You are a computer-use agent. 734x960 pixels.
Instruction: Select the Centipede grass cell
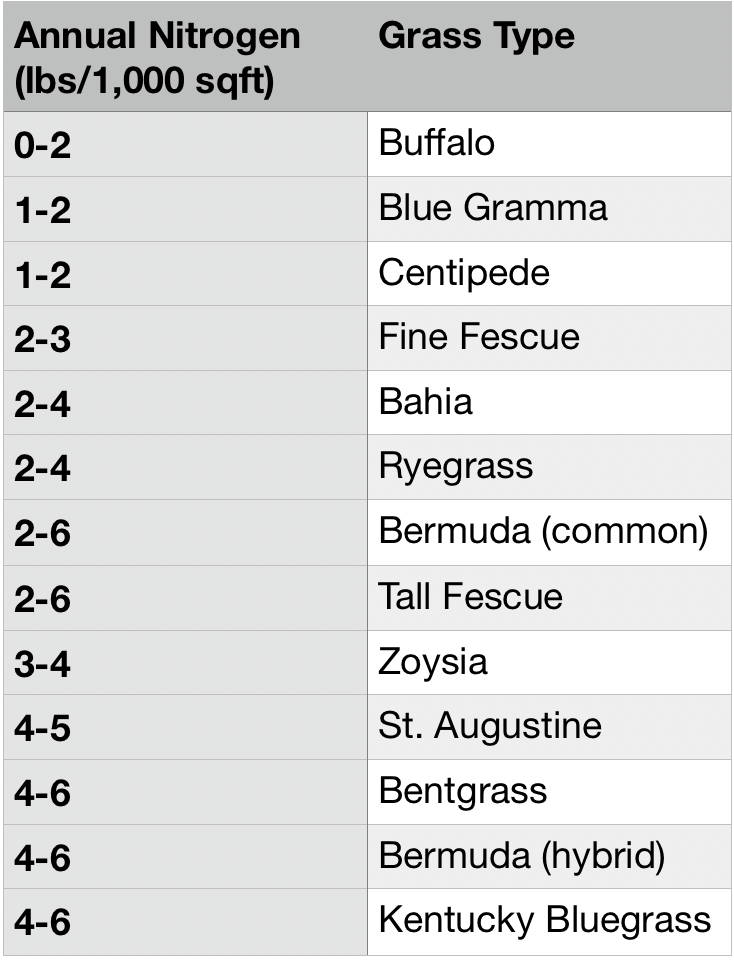[x=549, y=274]
